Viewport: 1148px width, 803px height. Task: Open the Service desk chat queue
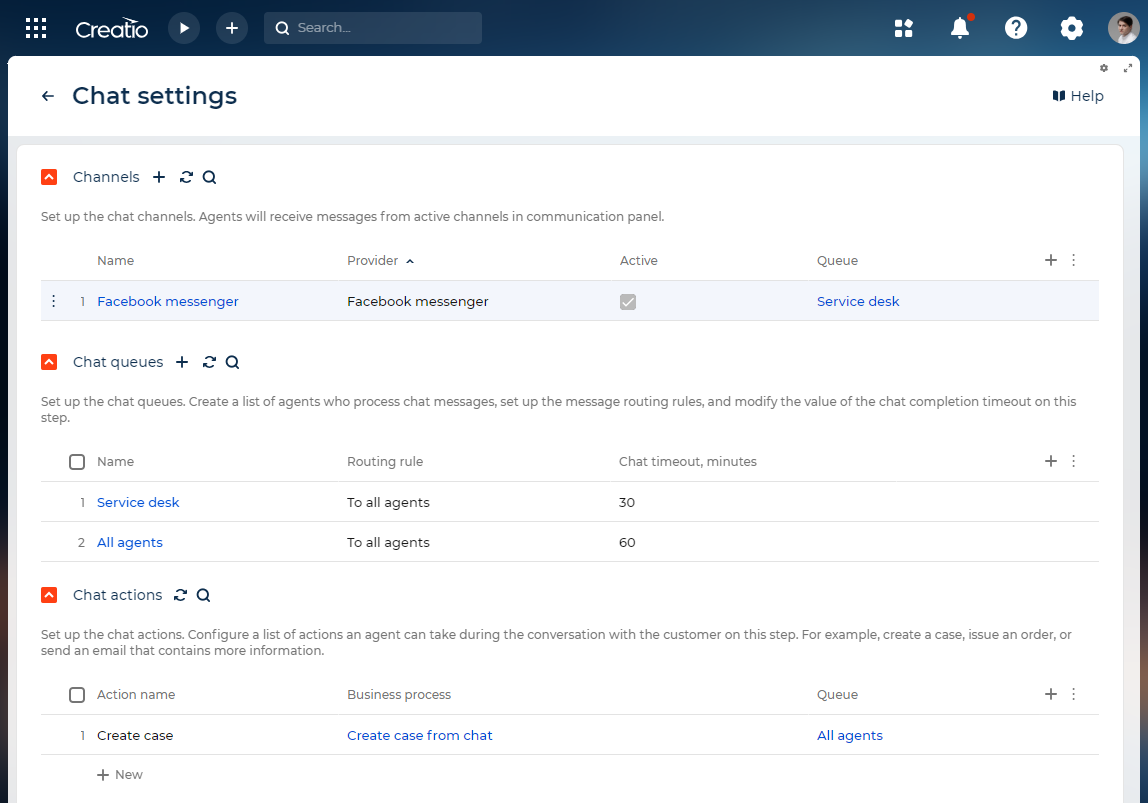[x=138, y=502]
